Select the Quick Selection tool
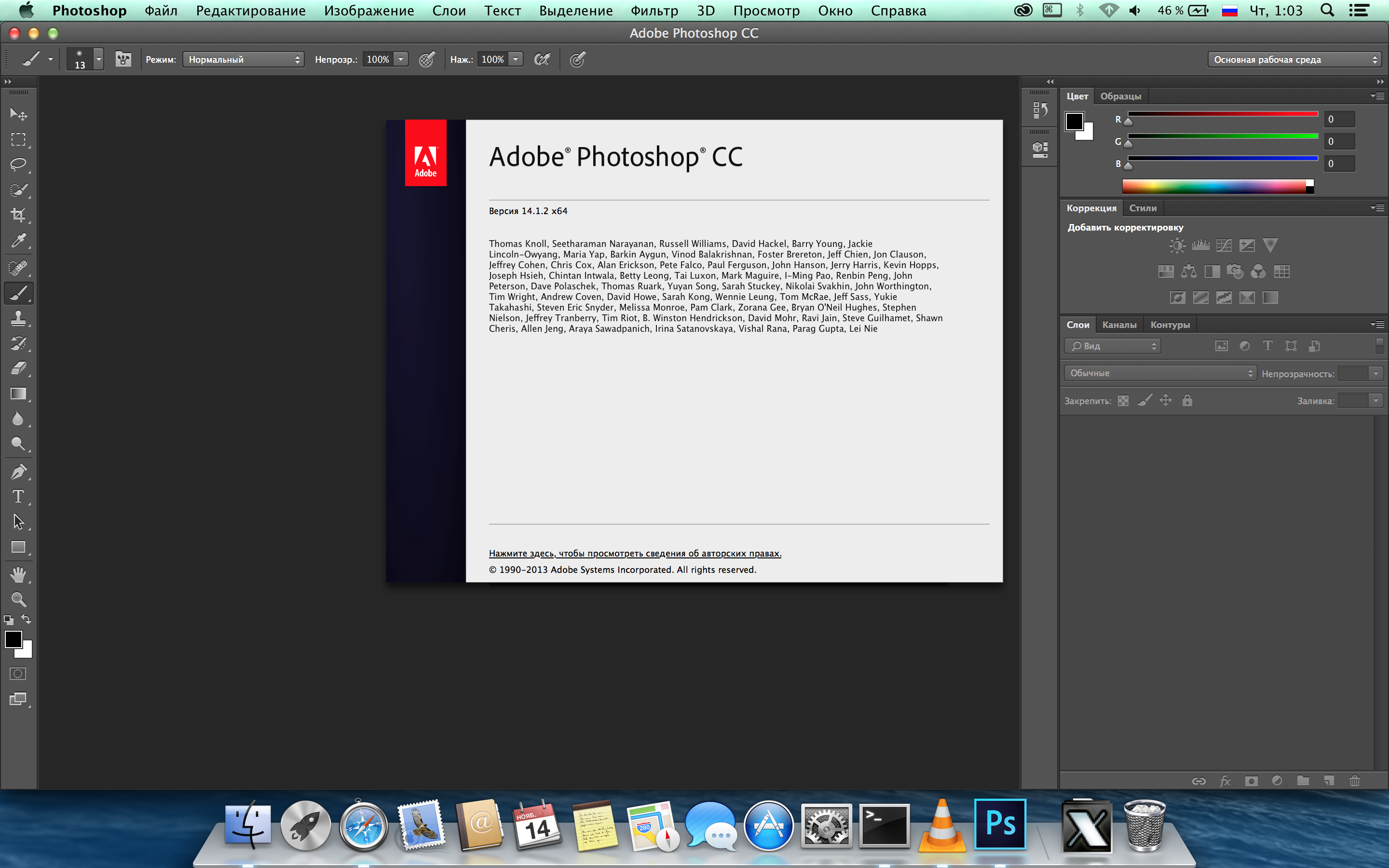Viewport: 1389px width, 868px height. pyautogui.click(x=18, y=190)
